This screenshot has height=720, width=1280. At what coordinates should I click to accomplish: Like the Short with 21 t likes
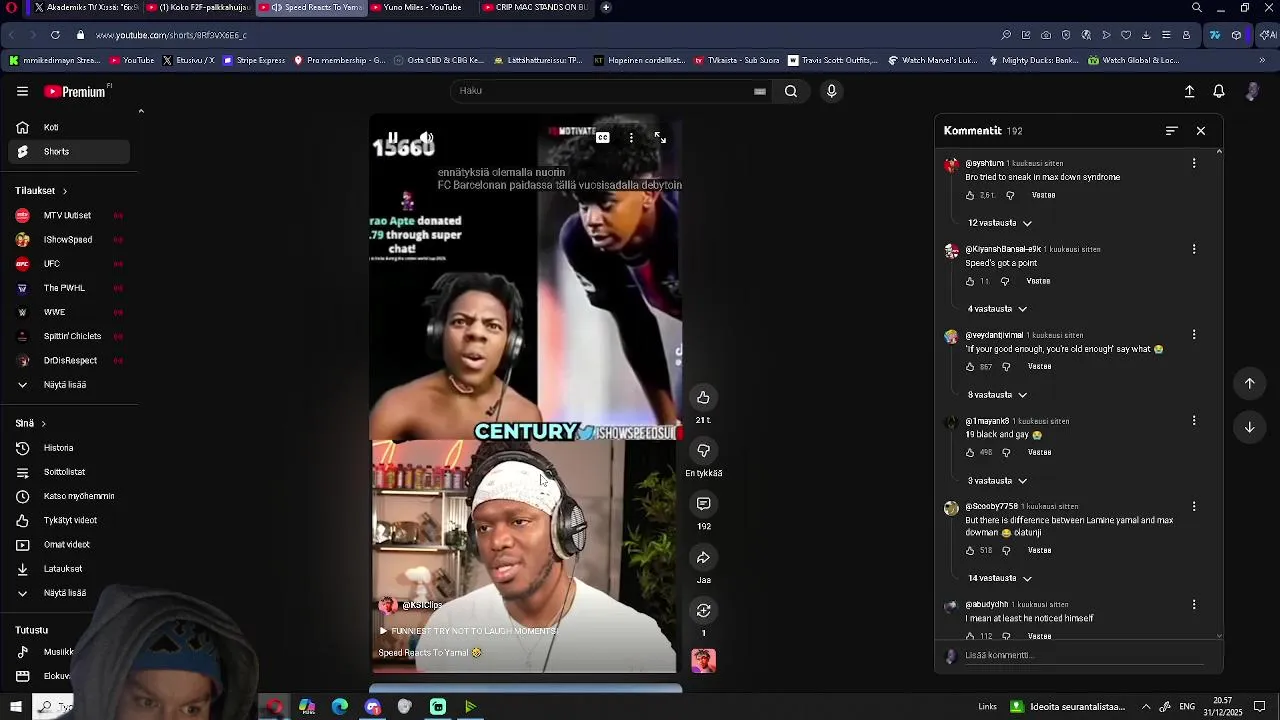(x=703, y=398)
